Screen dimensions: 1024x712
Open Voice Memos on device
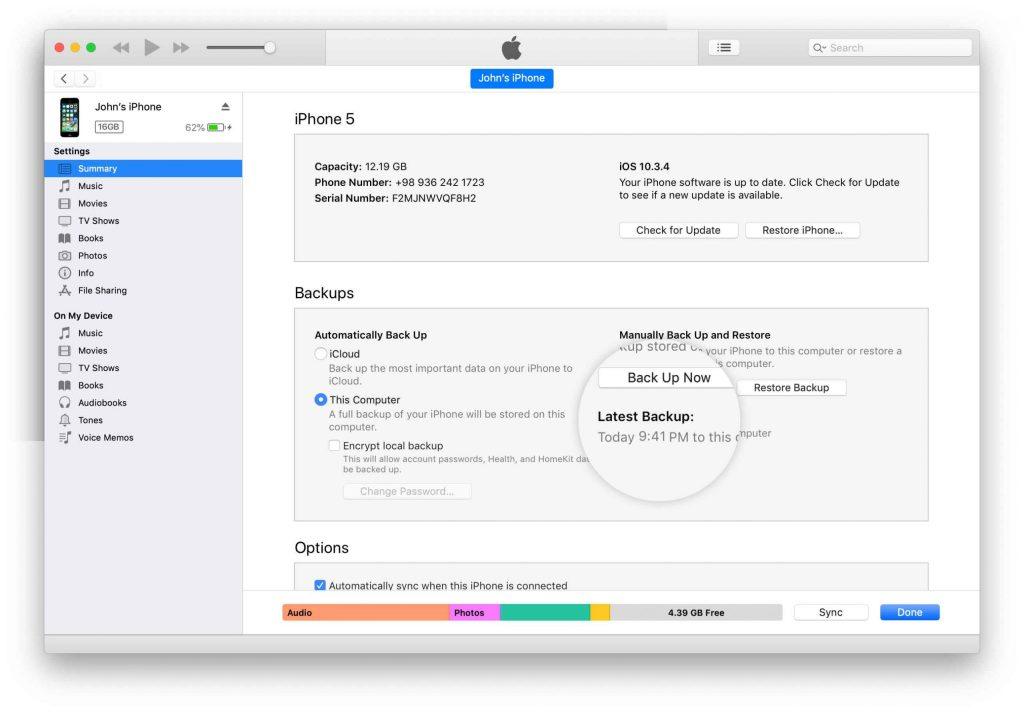point(105,438)
